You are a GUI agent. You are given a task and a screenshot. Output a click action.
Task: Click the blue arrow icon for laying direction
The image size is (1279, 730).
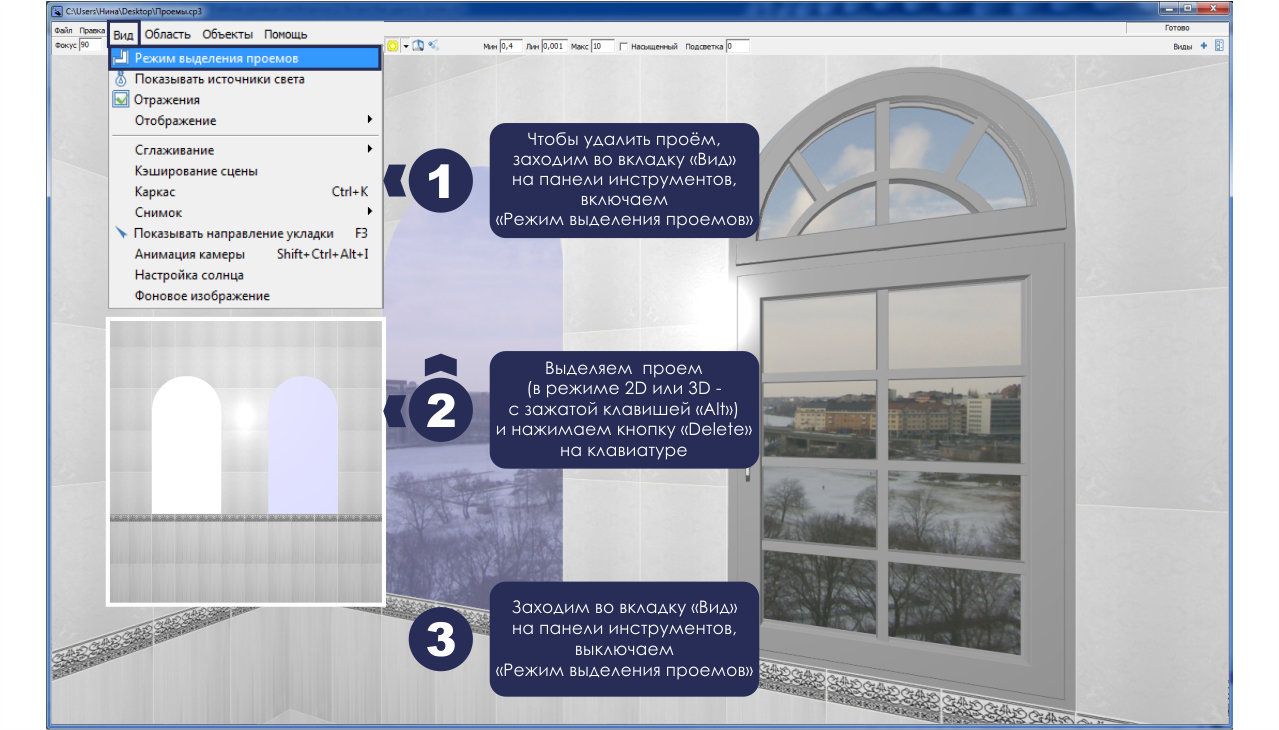(121, 233)
